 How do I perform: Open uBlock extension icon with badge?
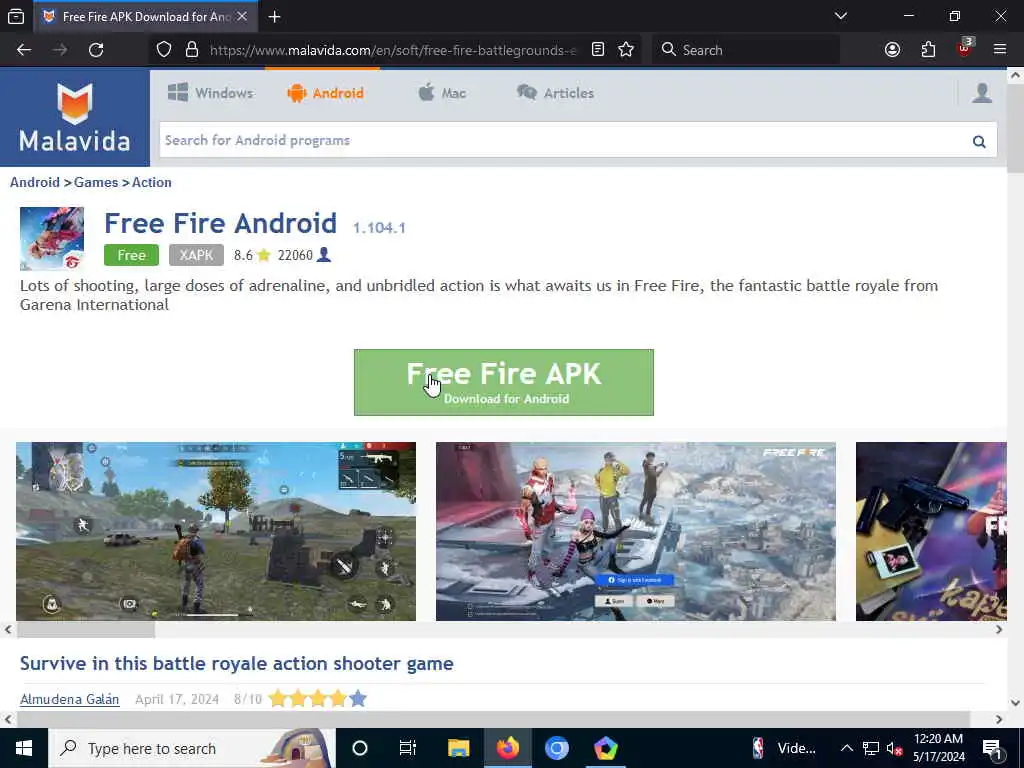click(x=965, y=48)
